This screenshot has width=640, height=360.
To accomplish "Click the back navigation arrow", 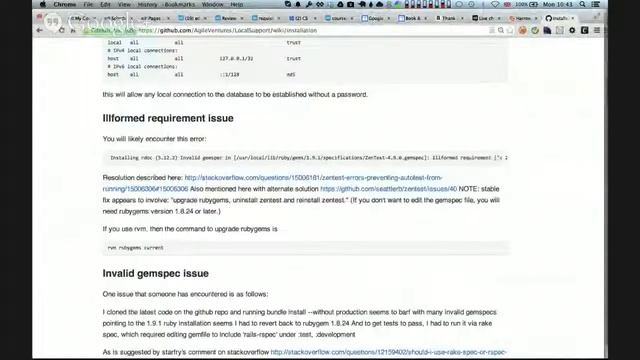I will pos(40,30).
